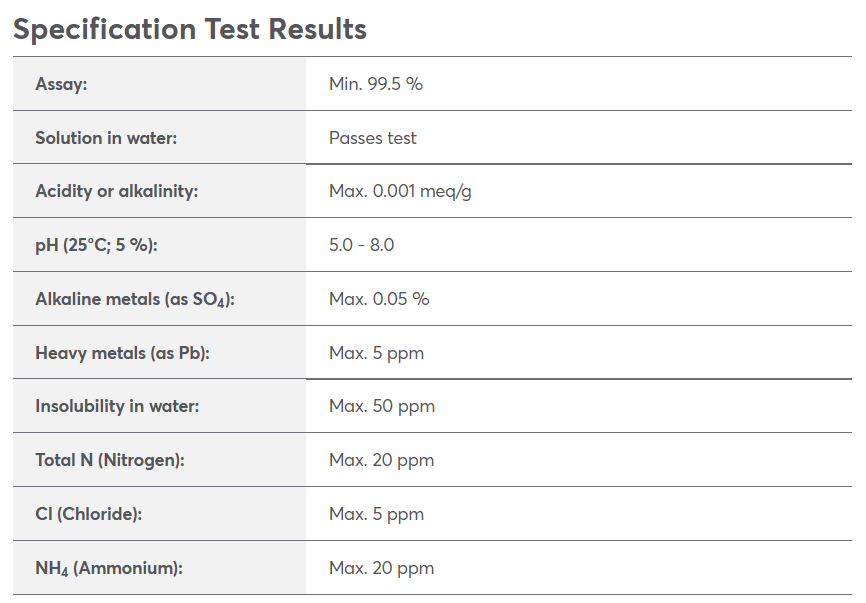Click Max. 5 ppm in Heavy metals row

[377, 353]
